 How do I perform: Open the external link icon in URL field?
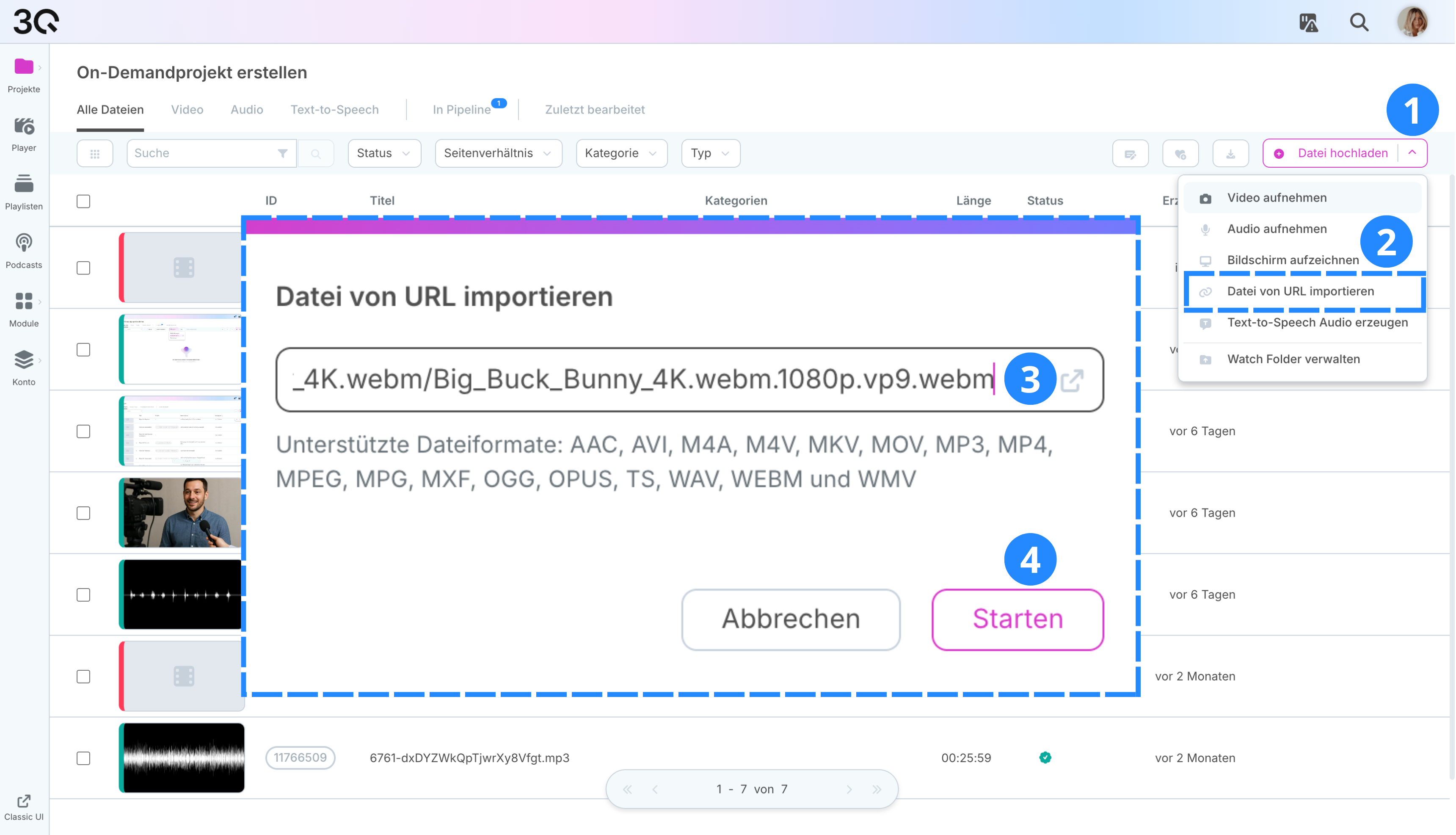point(1072,380)
